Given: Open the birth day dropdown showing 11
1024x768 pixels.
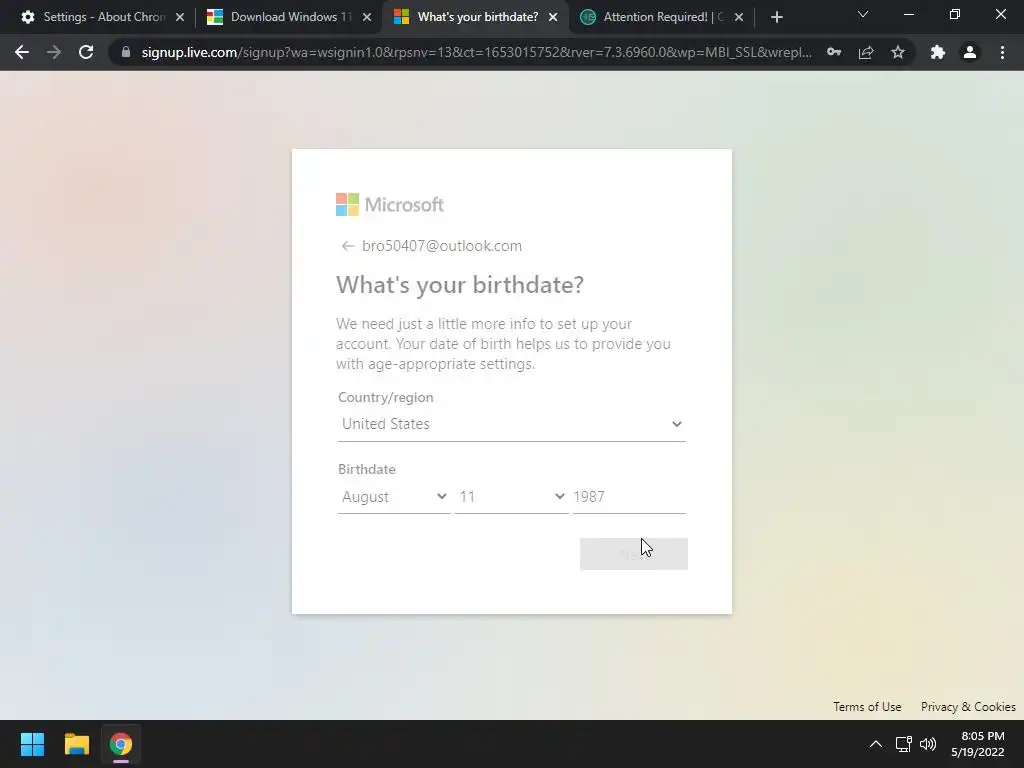Looking at the screenshot, I should pos(511,497).
